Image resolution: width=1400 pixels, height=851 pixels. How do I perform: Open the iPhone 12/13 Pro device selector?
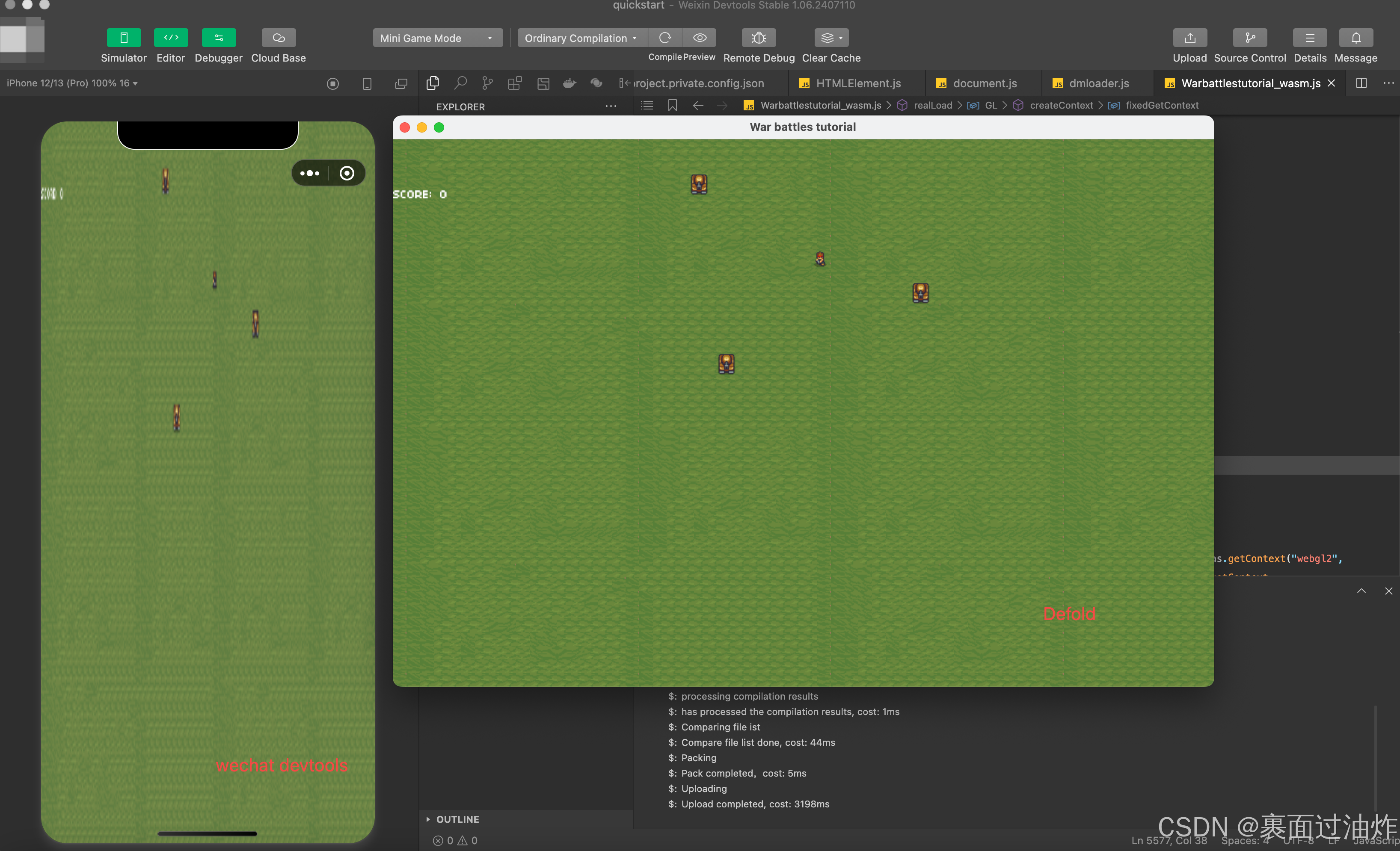(72, 83)
